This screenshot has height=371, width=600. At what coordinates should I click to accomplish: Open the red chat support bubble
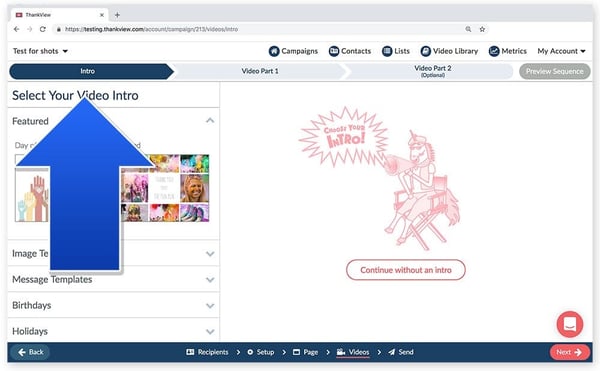pyautogui.click(x=570, y=324)
